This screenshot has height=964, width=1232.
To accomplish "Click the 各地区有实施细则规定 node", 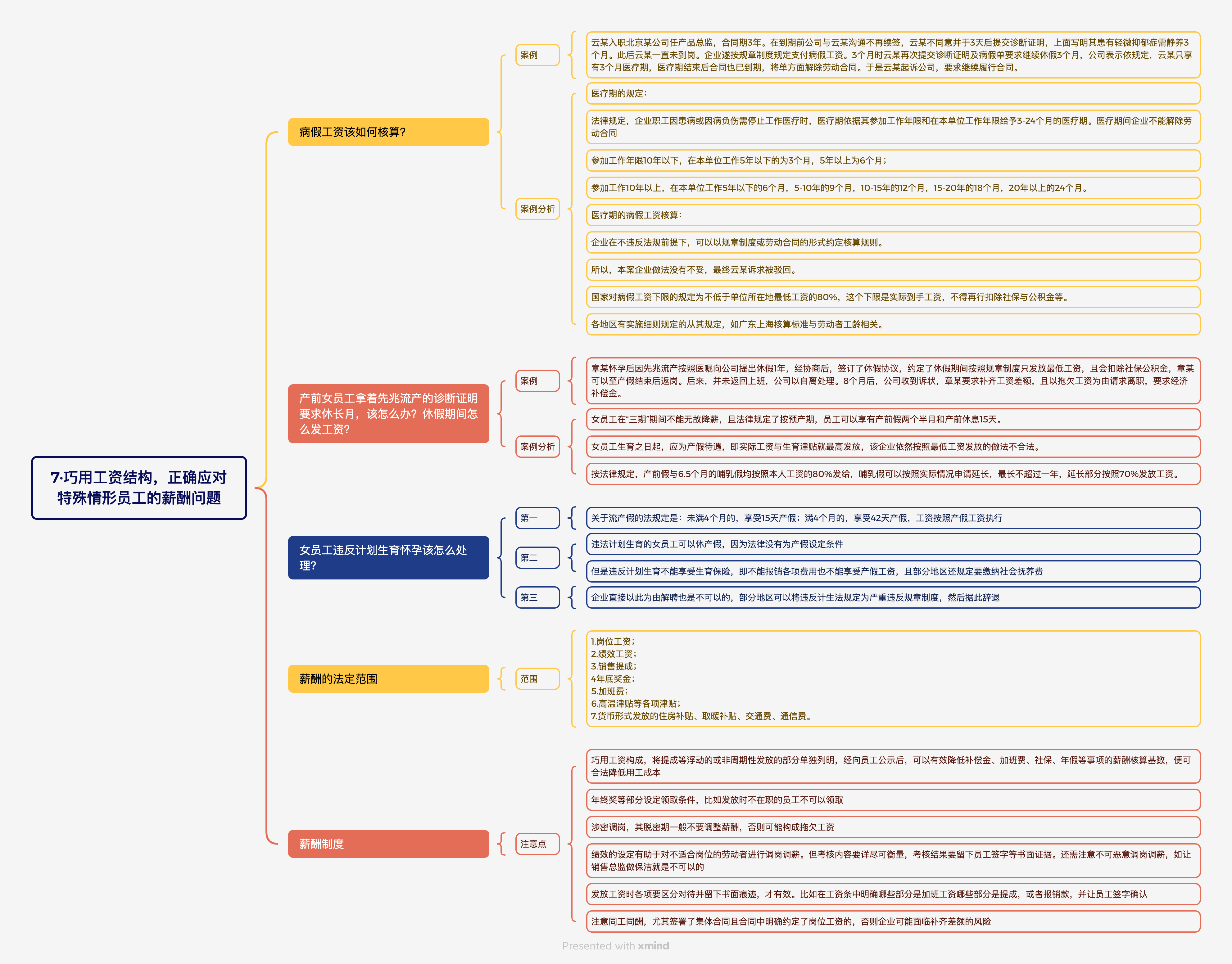I will tap(893, 325).
